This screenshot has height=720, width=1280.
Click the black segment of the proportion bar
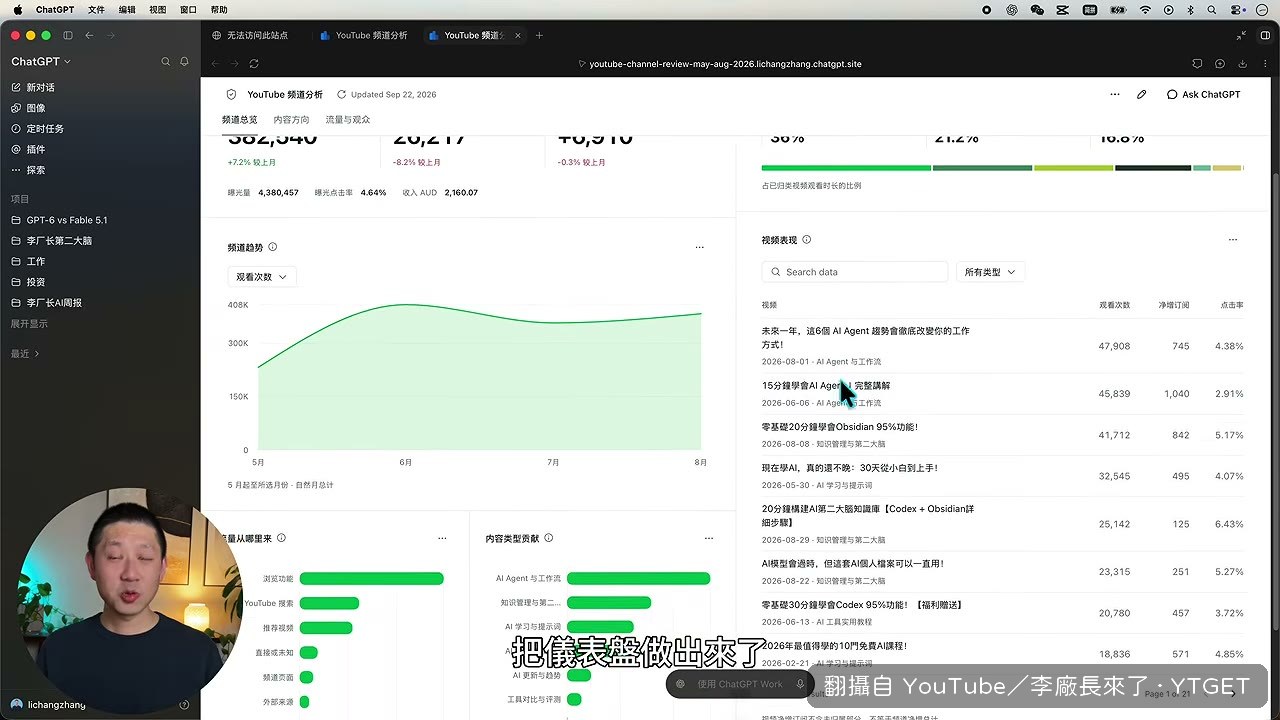[1153, 168]
